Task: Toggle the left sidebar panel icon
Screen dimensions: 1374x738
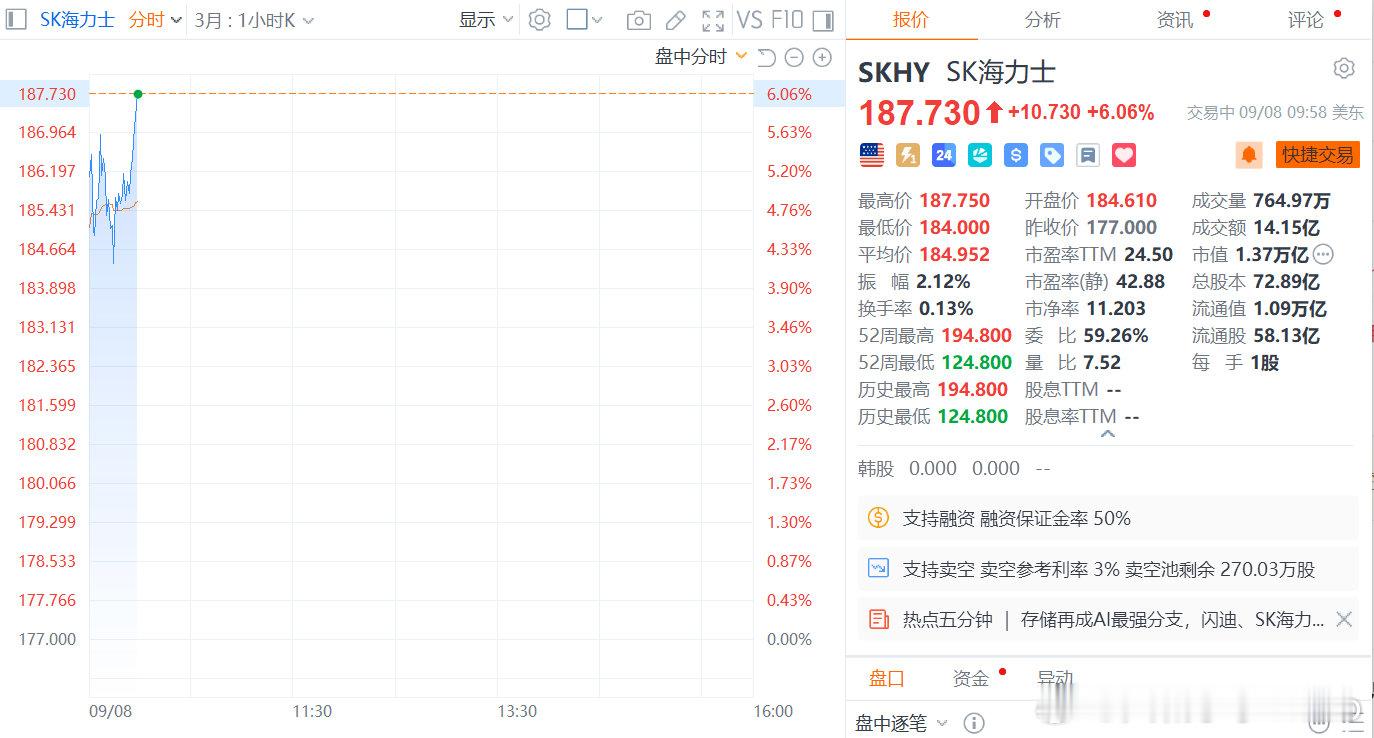Action: coord(15,20)
